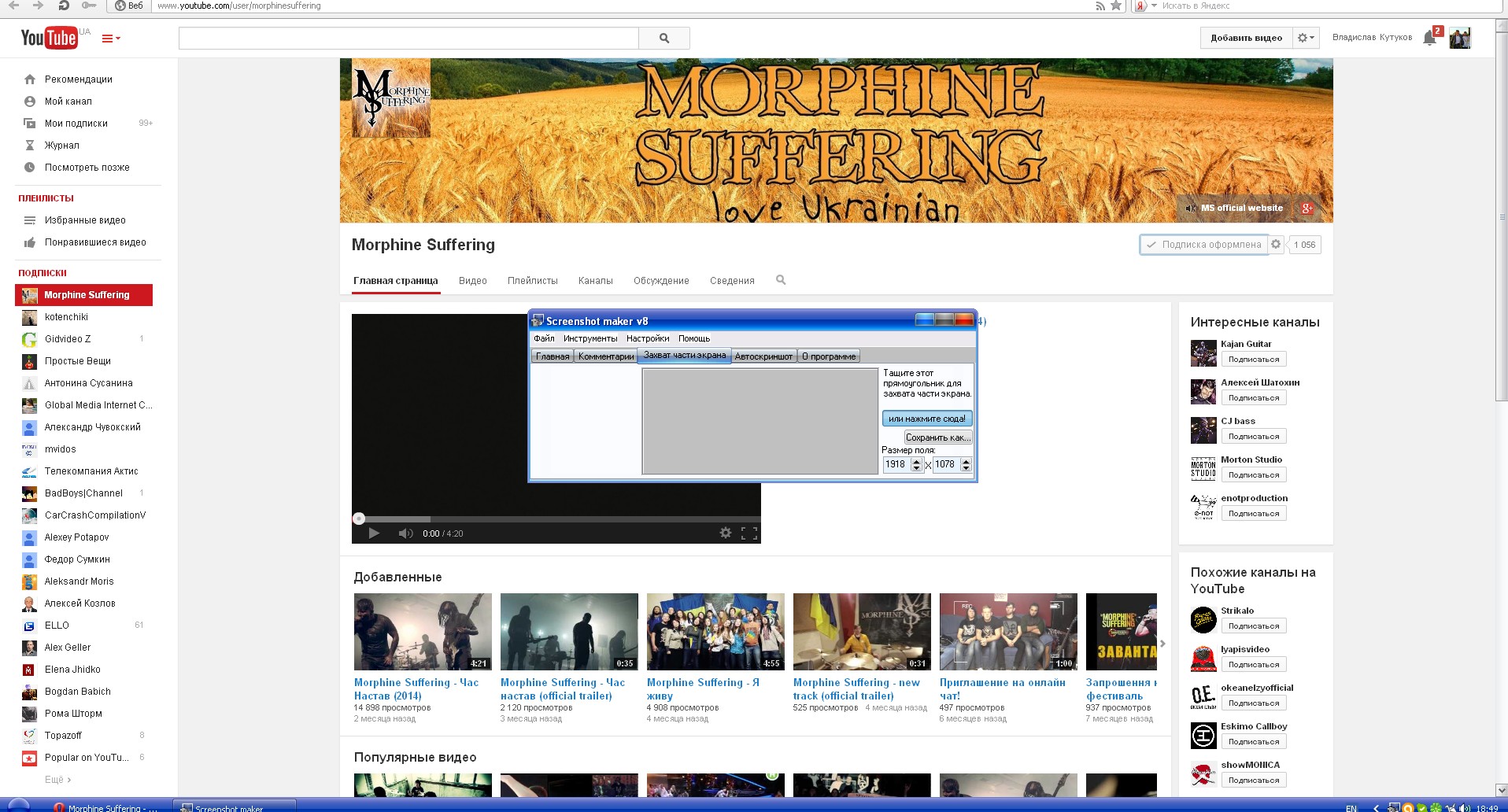
Task: Subscribe to the Morton Studio channel
Action: pos(1254,475)
